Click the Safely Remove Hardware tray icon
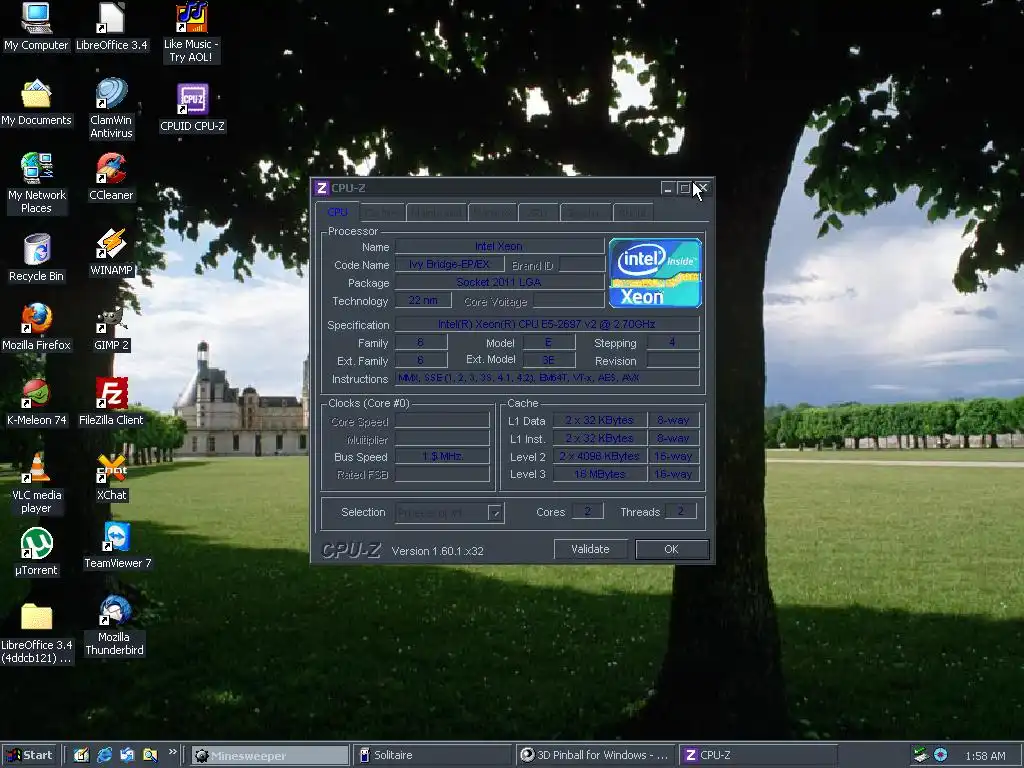Screen dimensions: 1024x768 pyautogui.click(x=920, y=755)
